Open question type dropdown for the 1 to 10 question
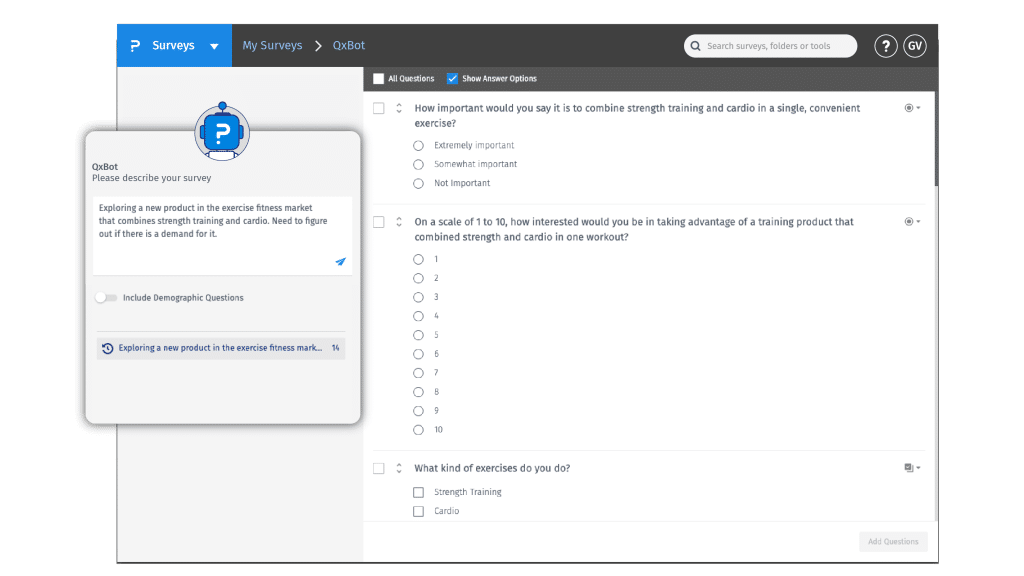Viewport: 1024px width, 576px height. coord(912,221)
